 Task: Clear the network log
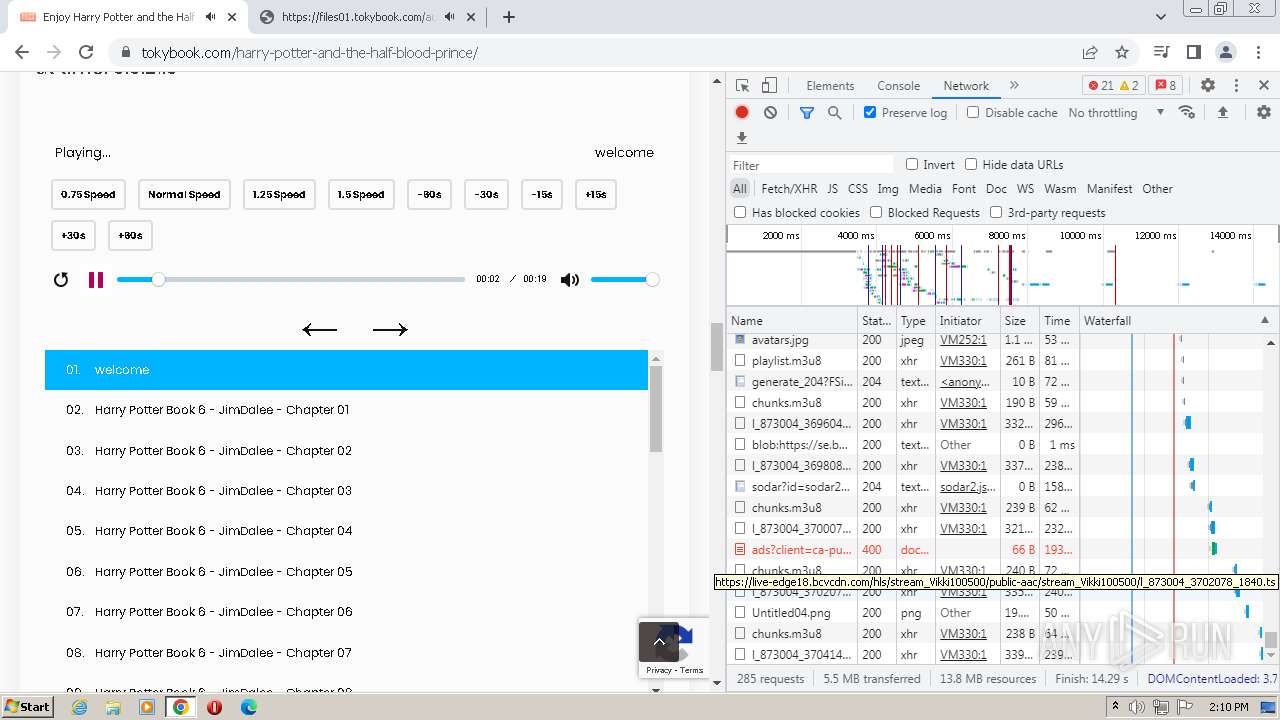(770, 113)
